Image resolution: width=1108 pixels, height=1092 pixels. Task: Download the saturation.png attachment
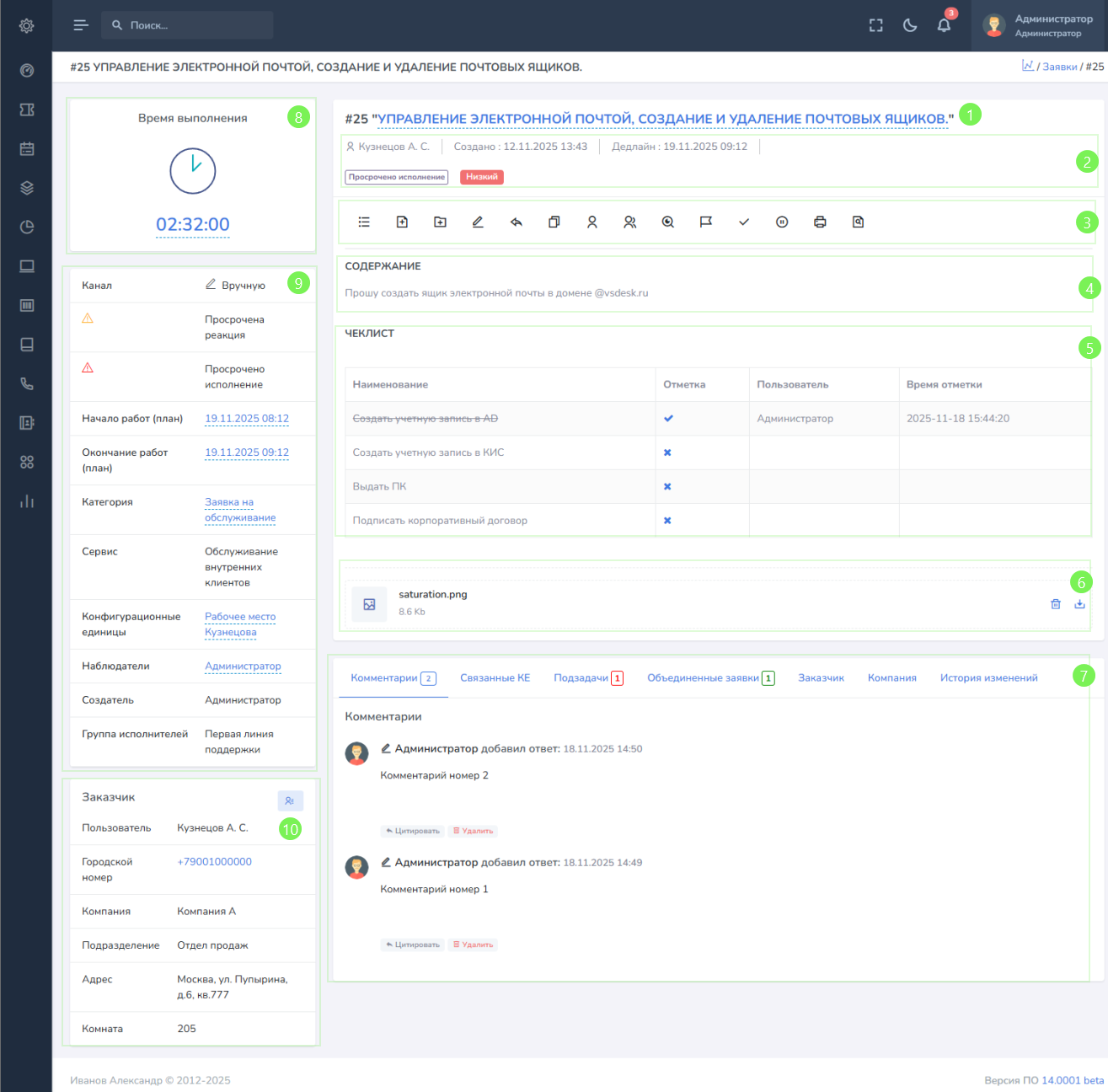(1079, 604)
